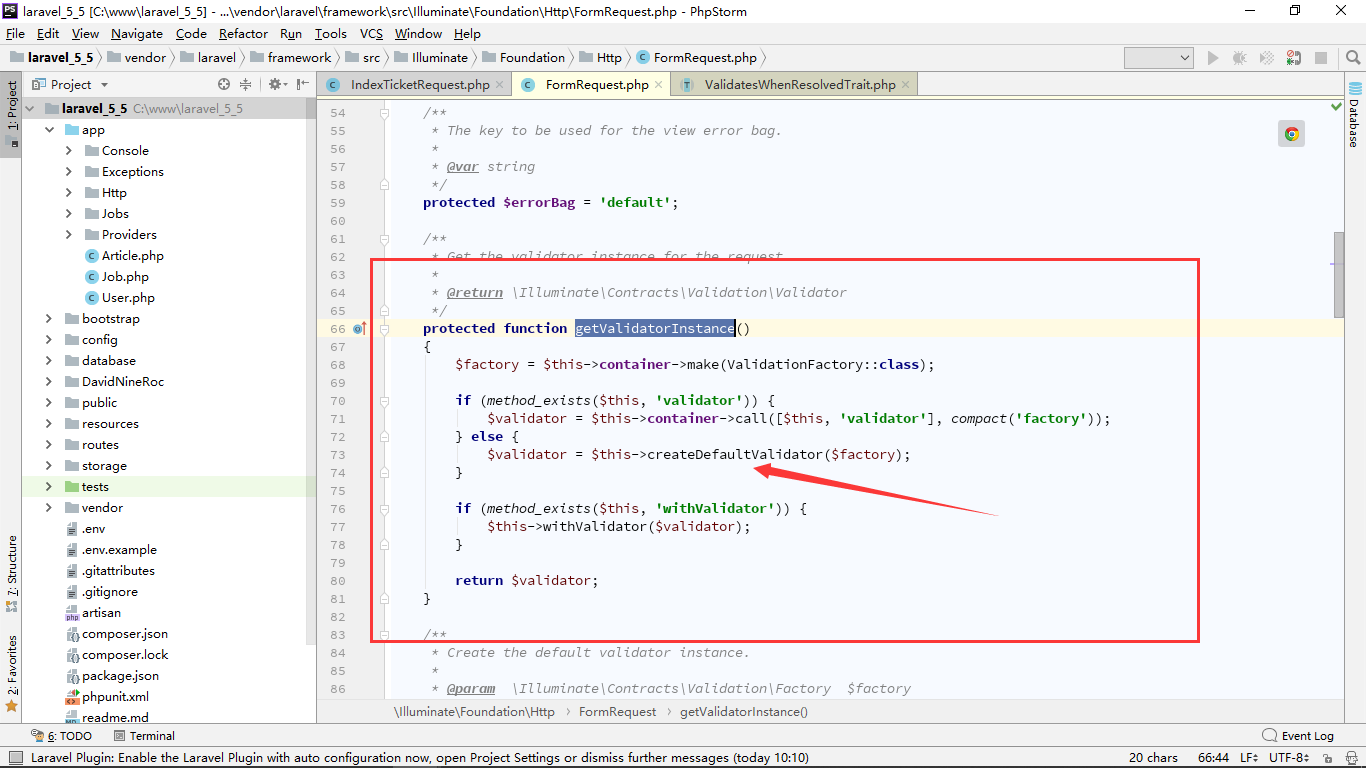Open the inspector (Hector) icon in status bar
This screenshot has height=768, width=1366.
point(1354,758)
